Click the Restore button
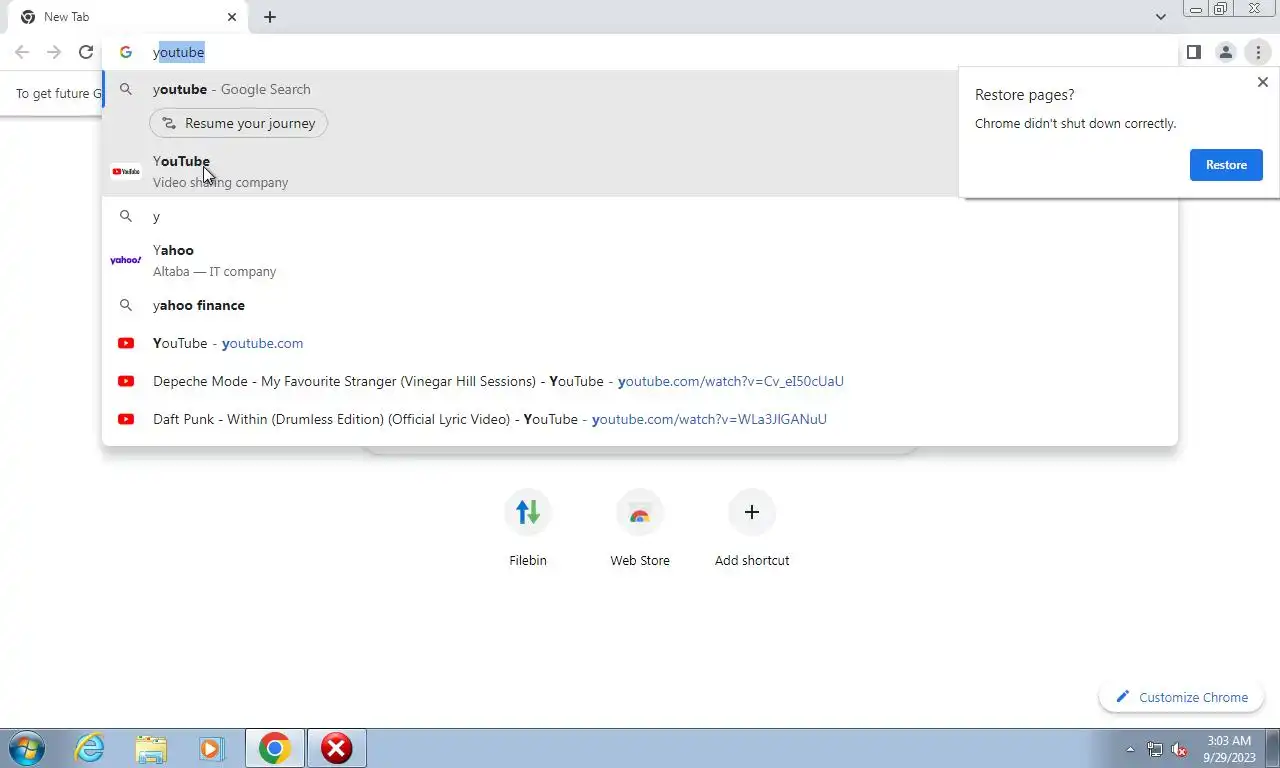 pyautogui.click(x=1226, y=165)
